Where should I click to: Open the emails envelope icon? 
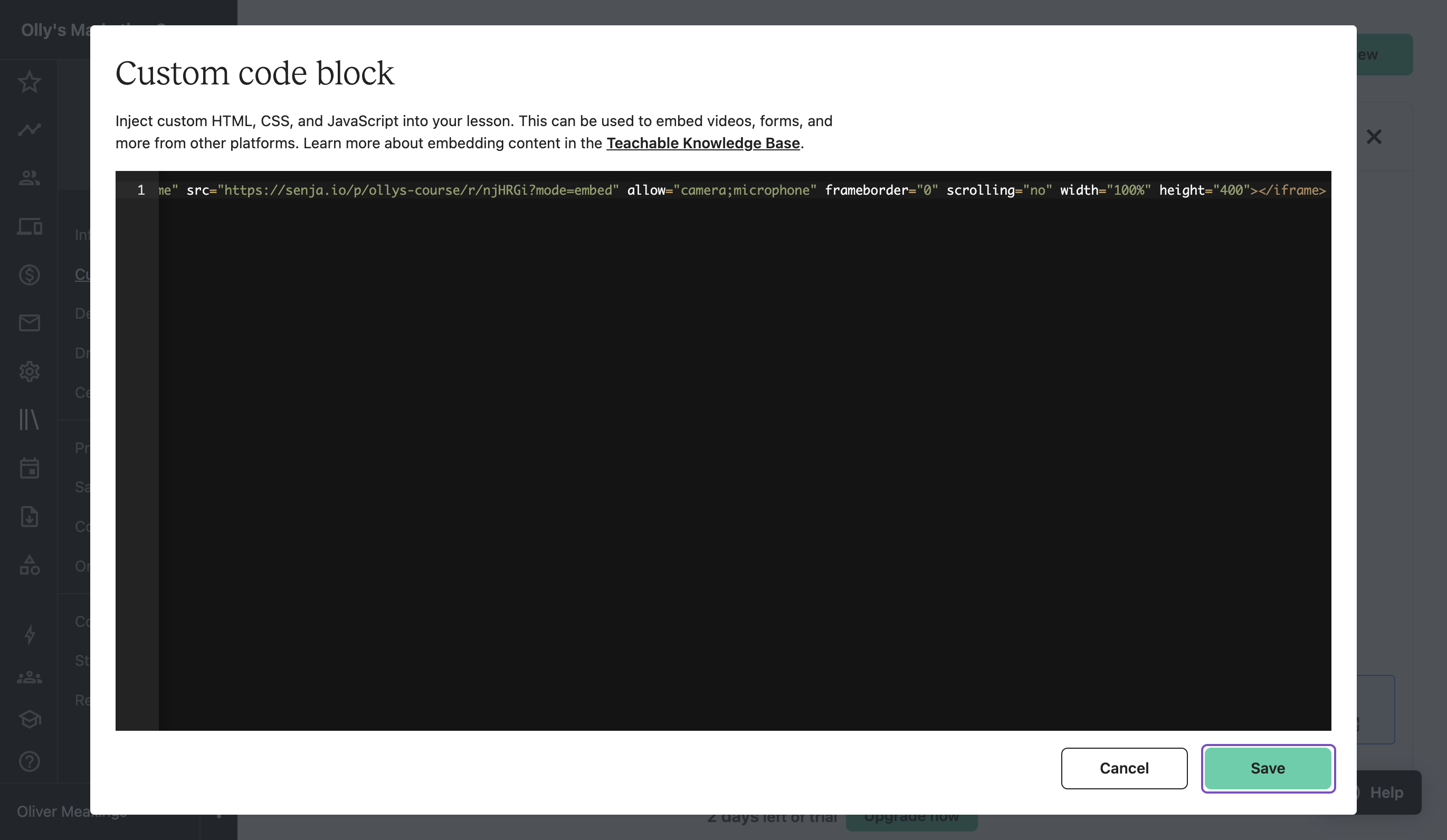pyautogui.click(x=29, y=323)
